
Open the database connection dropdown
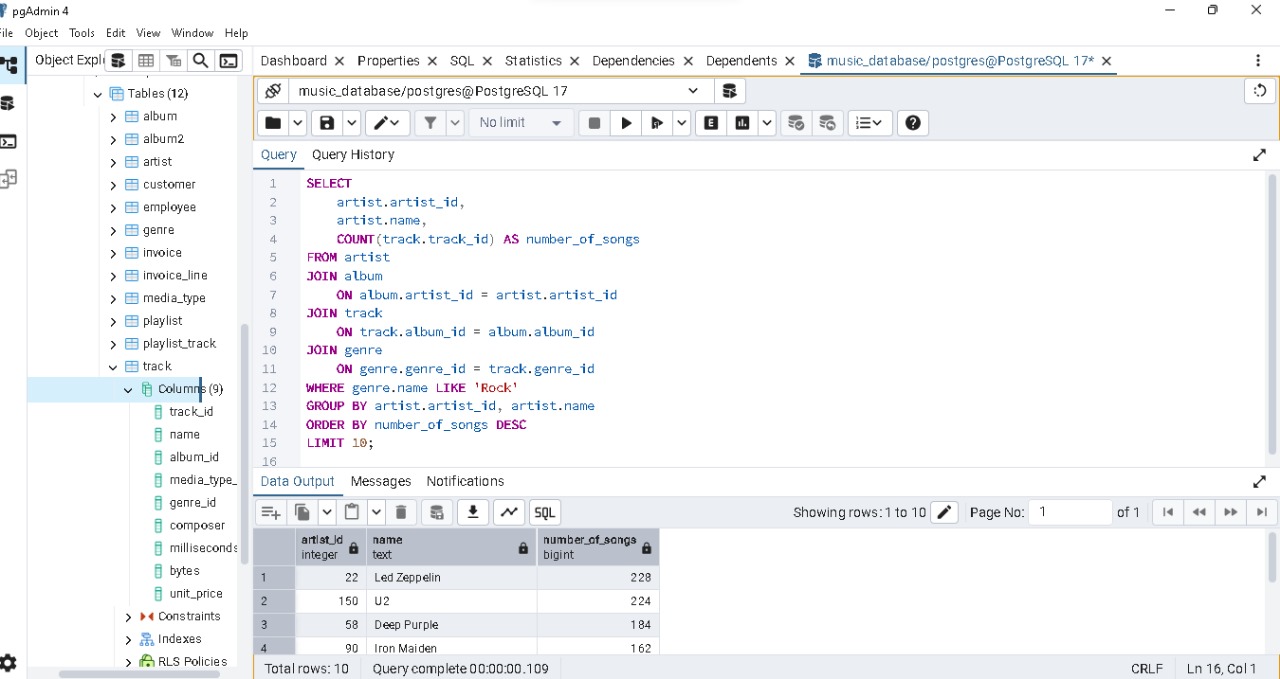[693, 91]
